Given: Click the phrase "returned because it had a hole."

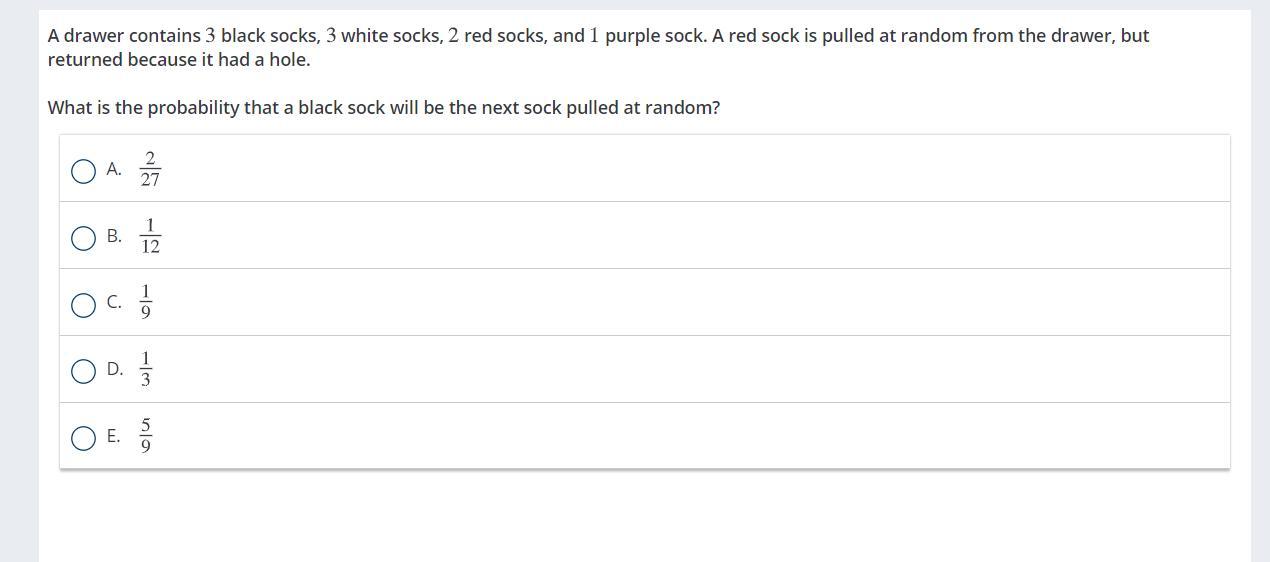Looking at the screenshot, I should tap(179, 60).
